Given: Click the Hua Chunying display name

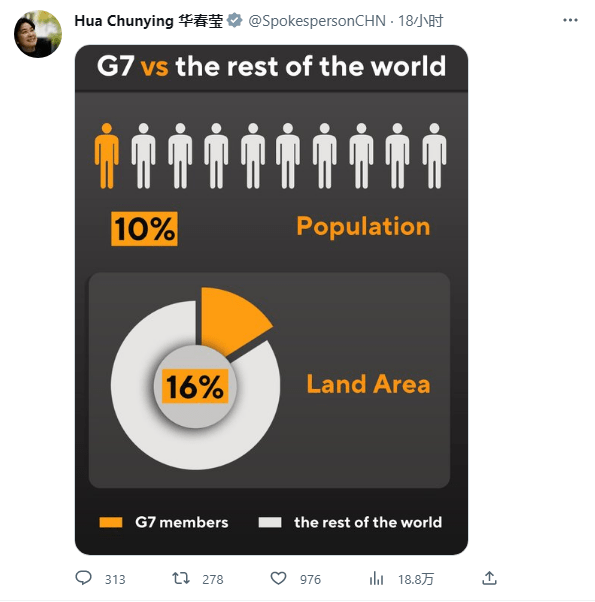Looking at the screenshot, I should point(149,21).
